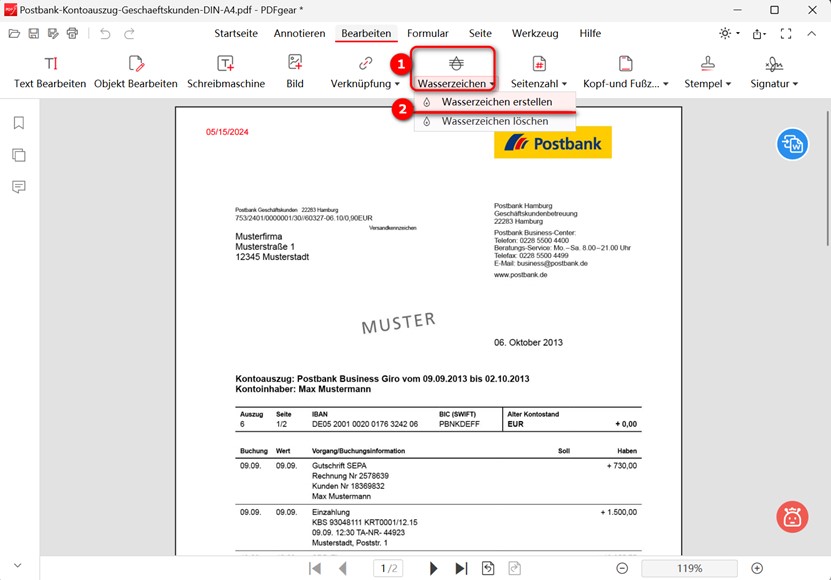Open the bookmarks panel in left sidebar
831x580 pixels.
coord(19,123)
